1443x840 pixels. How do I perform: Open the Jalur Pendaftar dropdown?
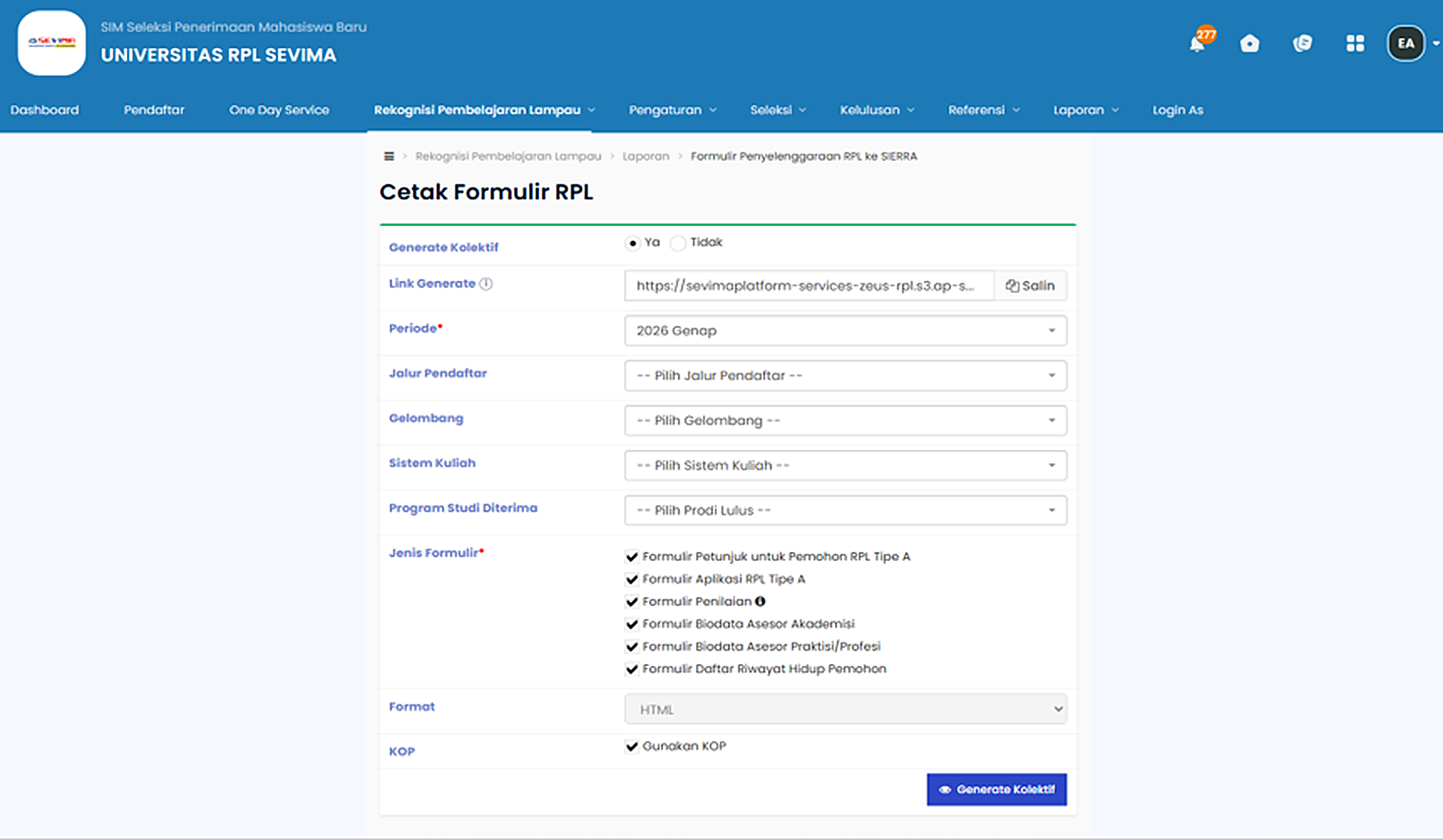pos(845,375)
